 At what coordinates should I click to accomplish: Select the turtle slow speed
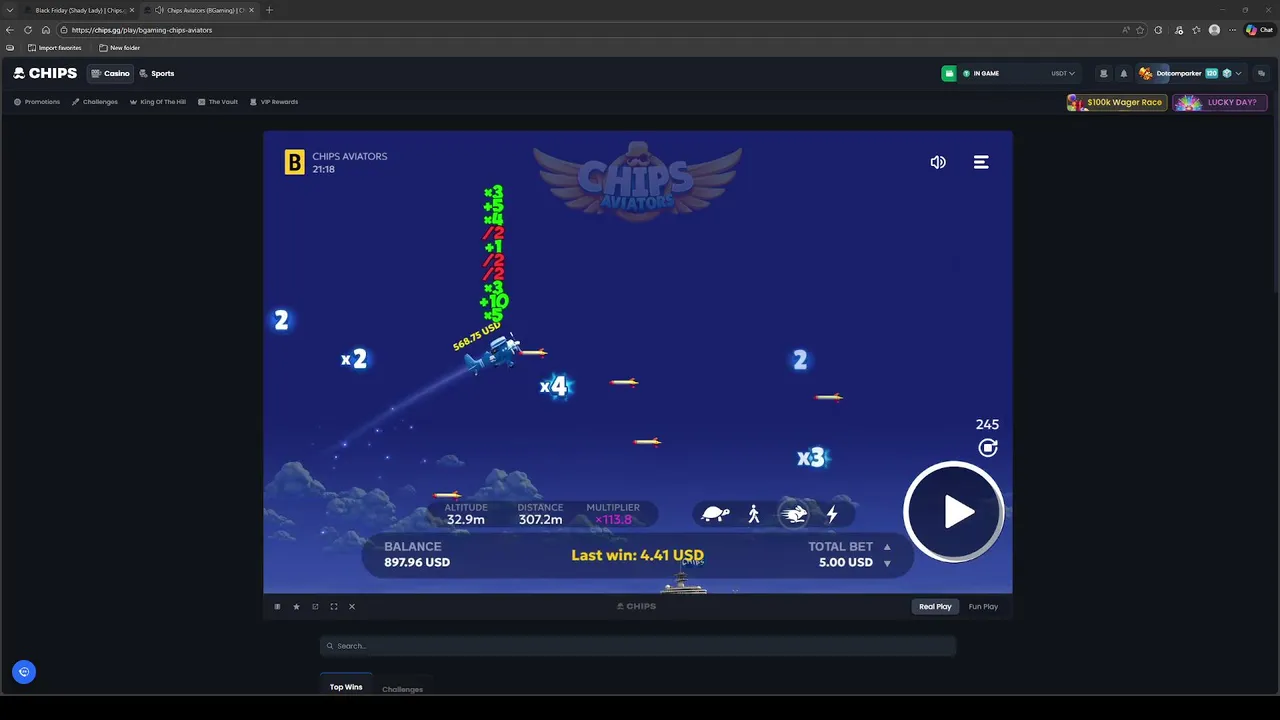pyautogui.click(x=715, y=514)
